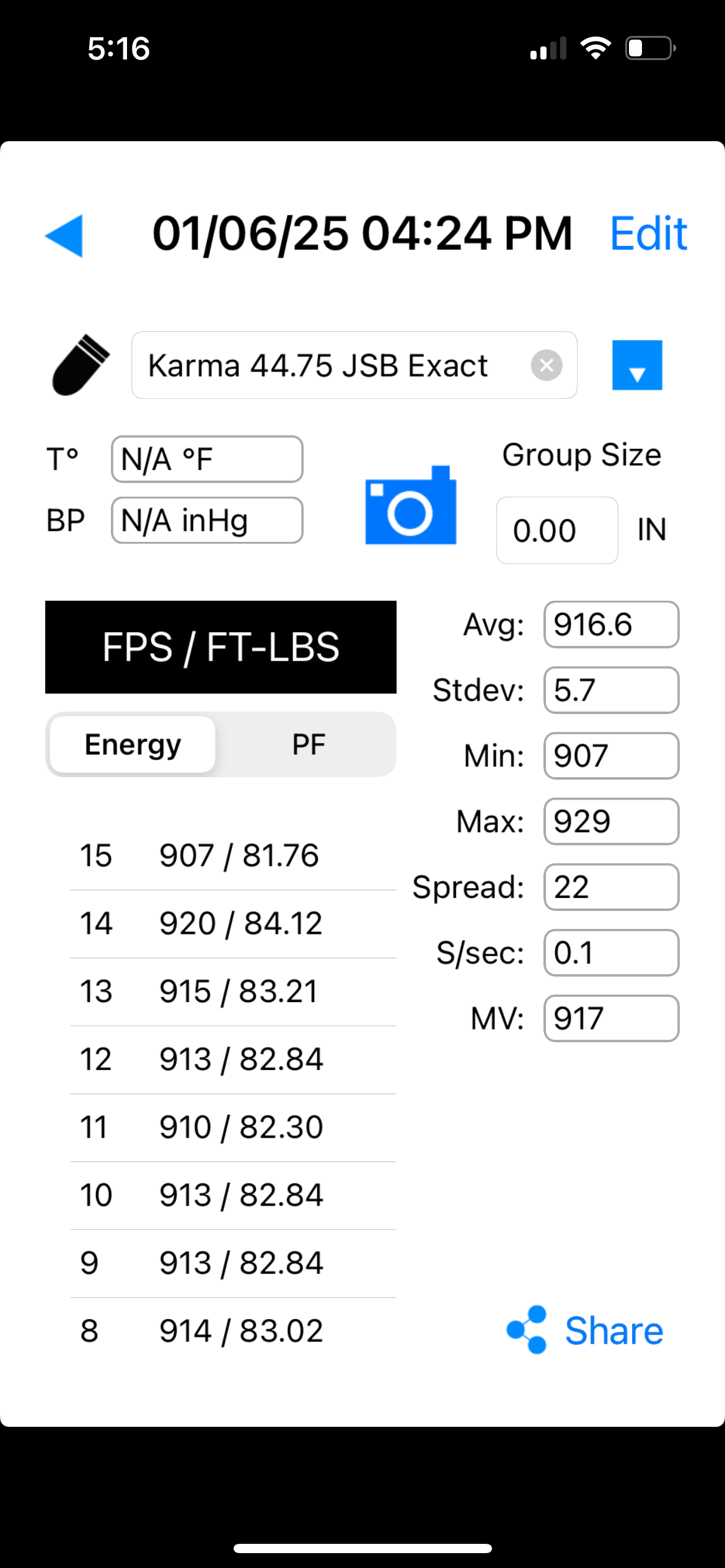Tap the blue back arrow
The height and width of the screenshot is (1568, 725).
point(64,235)
